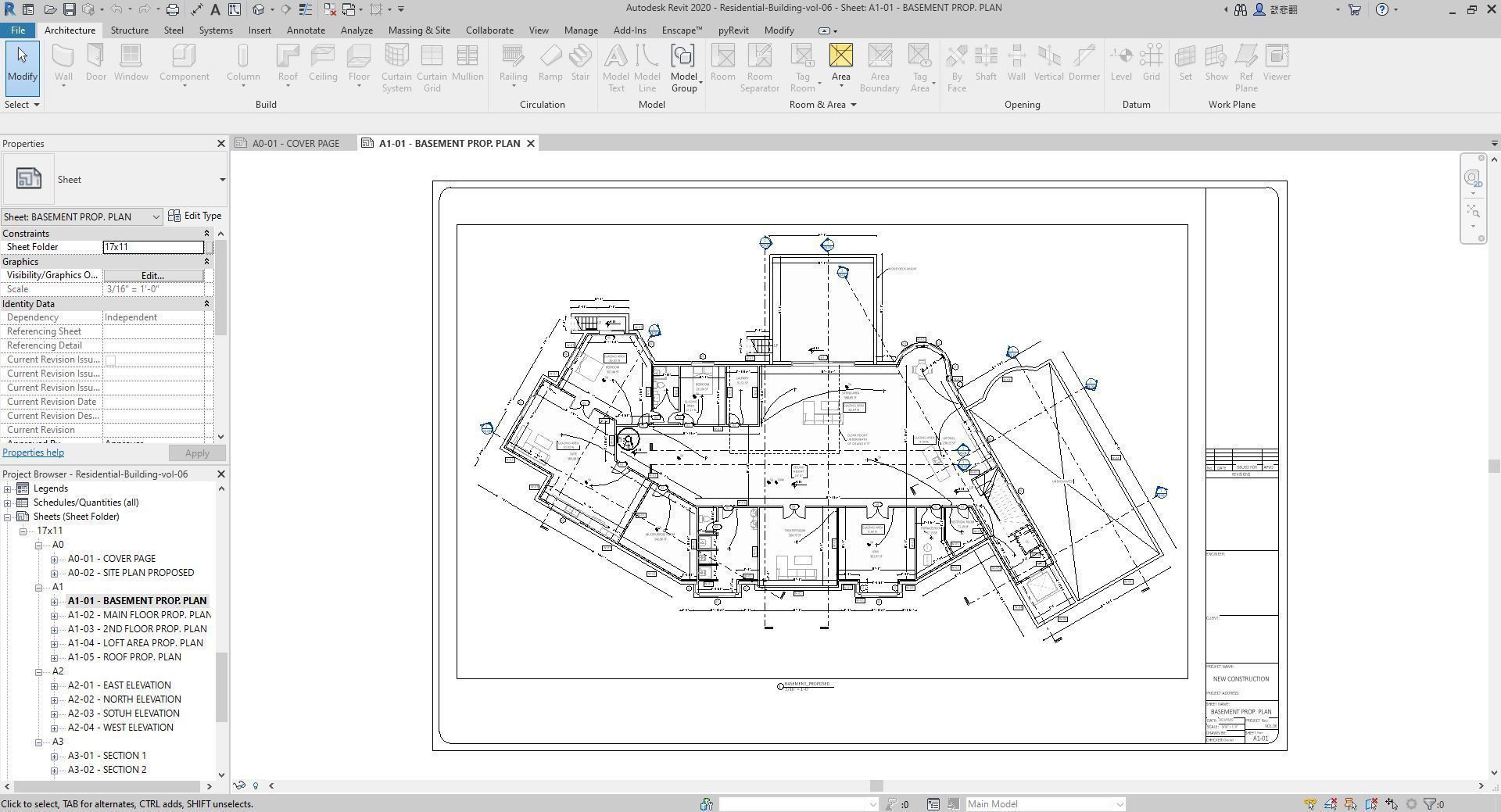Image resolution: width=1501 pixels, height=812 pixels.
Task: Select the Floor tool
Action: pyautogui.click(x=359, y=64)
